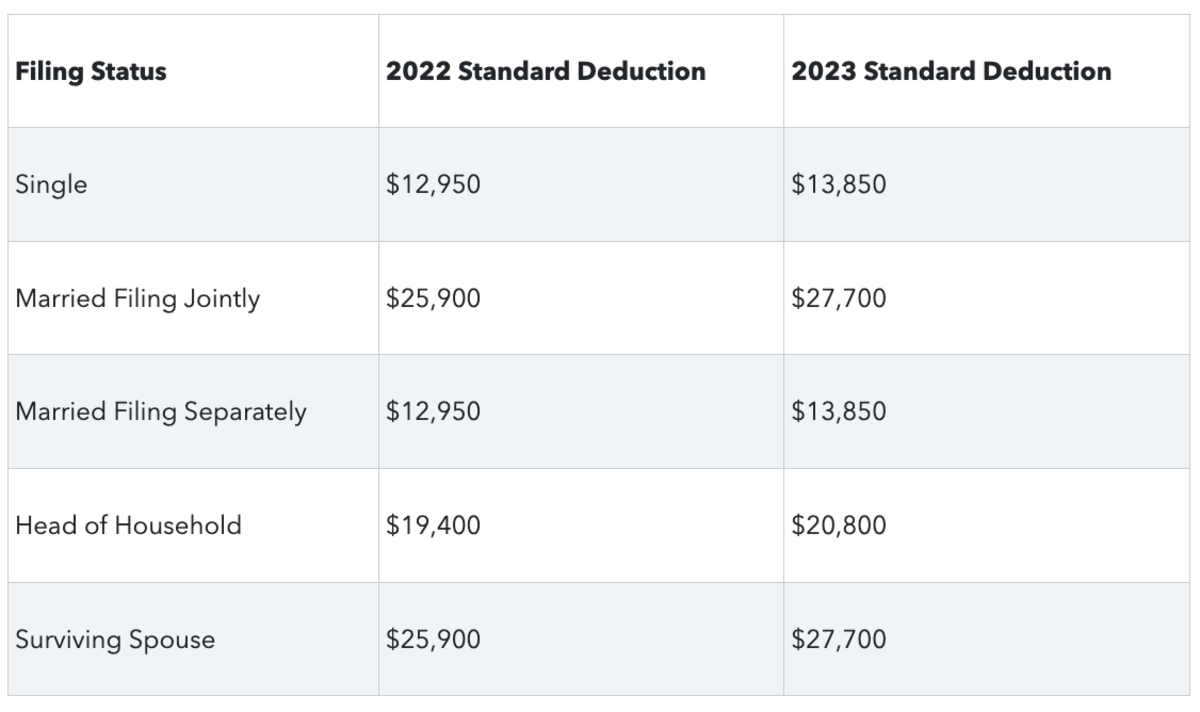Select Married Filing Jointly 2023 value $27,700
Screen dimensions: 1200x712
coord(838,298)
